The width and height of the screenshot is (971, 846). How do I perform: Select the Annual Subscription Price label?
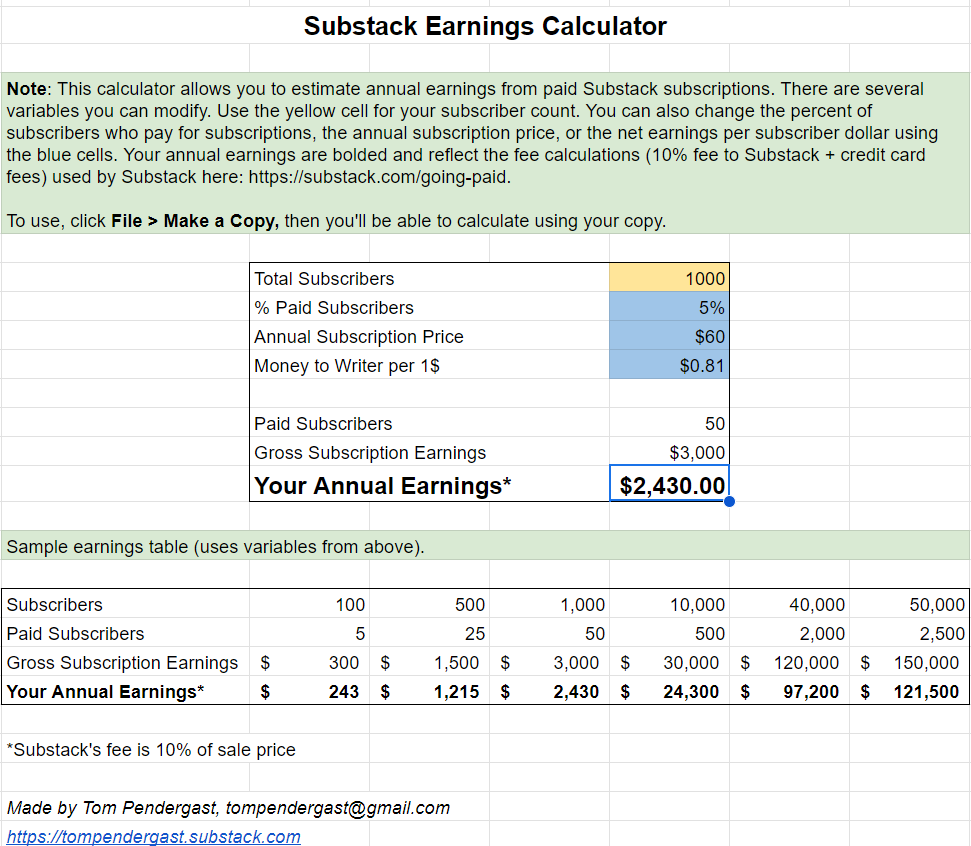coord(359,336)
